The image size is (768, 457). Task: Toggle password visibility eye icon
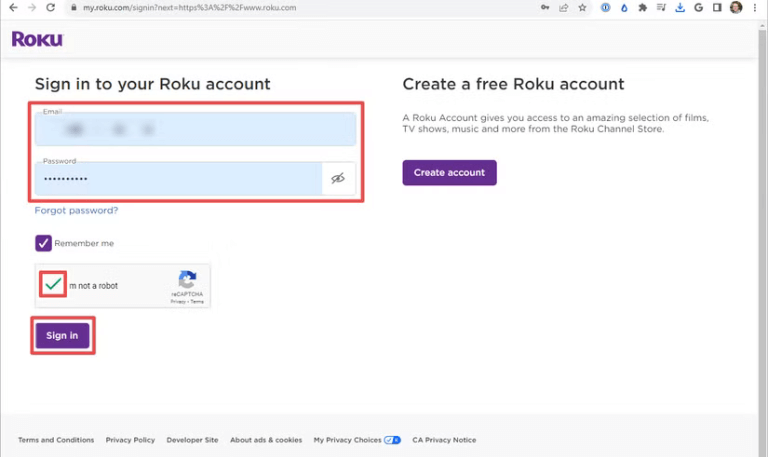pyautogui.click(x=338, y=178)
